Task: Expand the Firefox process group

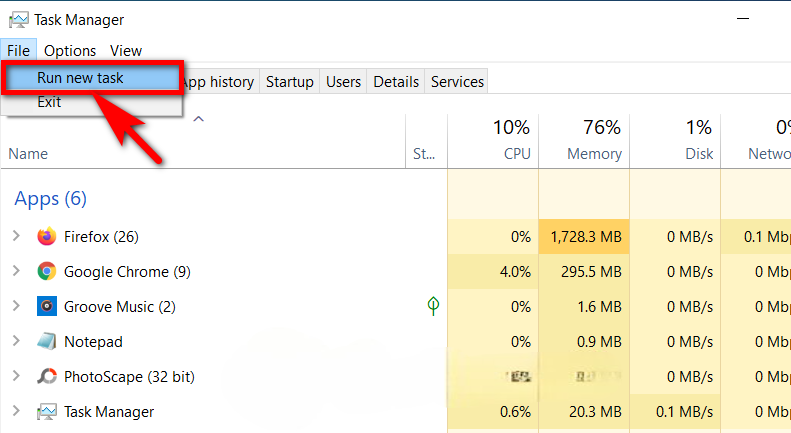Action: (x=16, y=236)
